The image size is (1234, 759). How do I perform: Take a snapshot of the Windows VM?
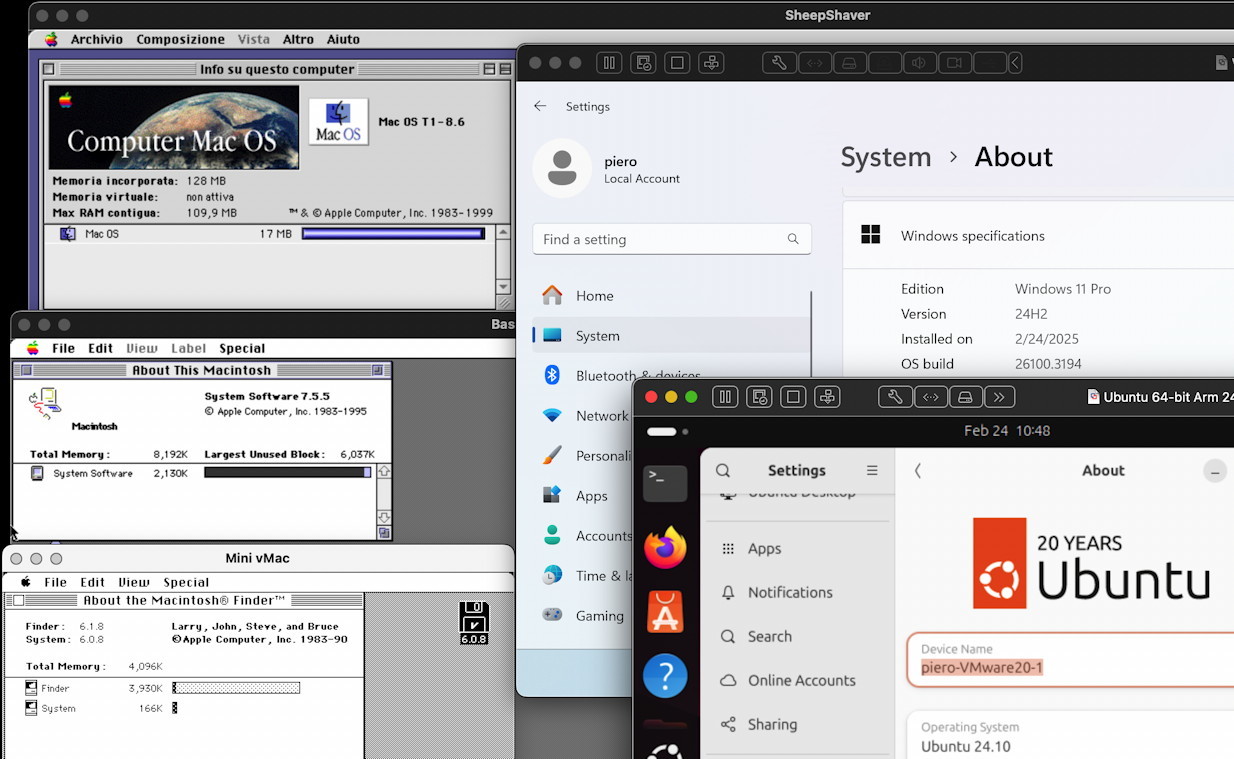pos(644,63)
